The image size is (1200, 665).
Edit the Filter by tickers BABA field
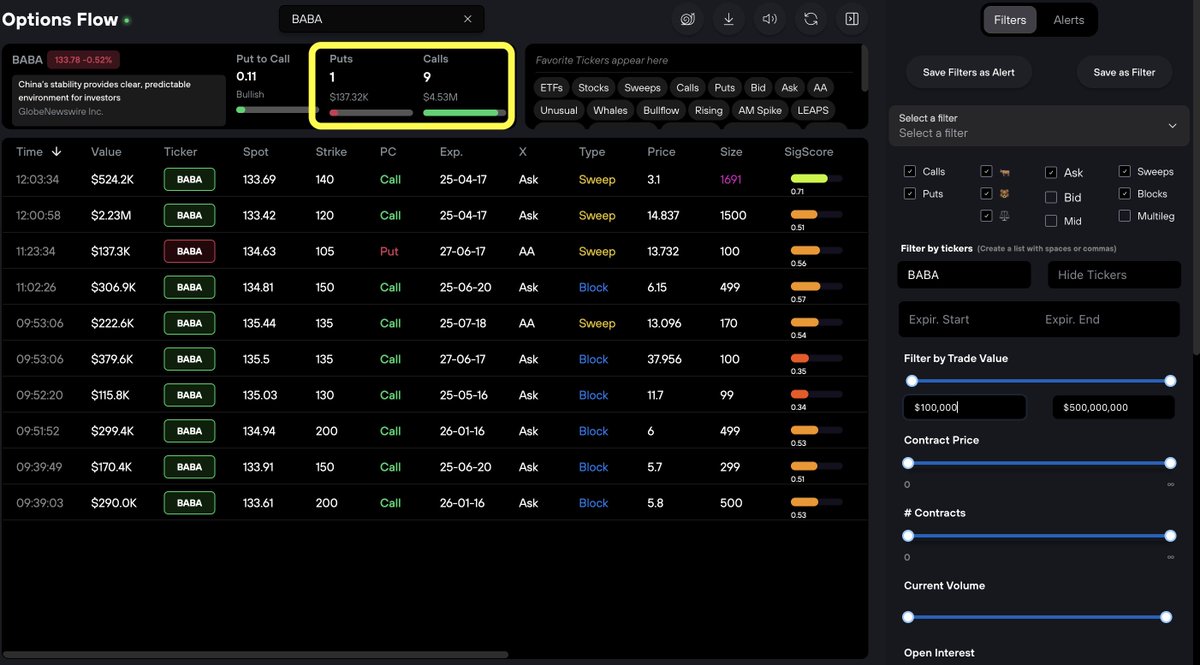click(x=964, y=275)
